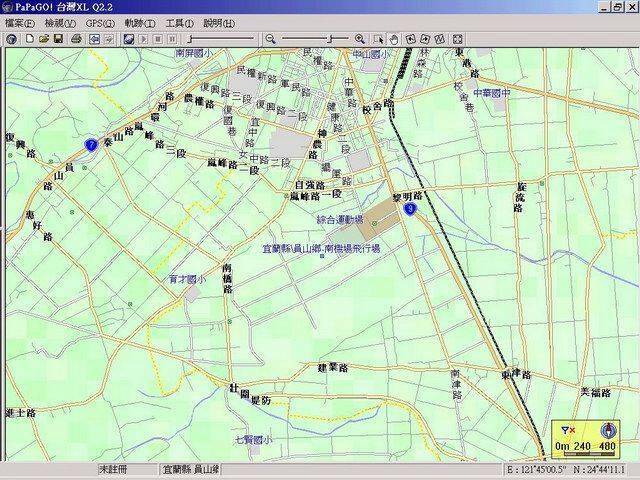Zoom in with the magnifier plus icon
Image resolution: width=640 pixels, height=480 pixels.
[x=360, y=39]
